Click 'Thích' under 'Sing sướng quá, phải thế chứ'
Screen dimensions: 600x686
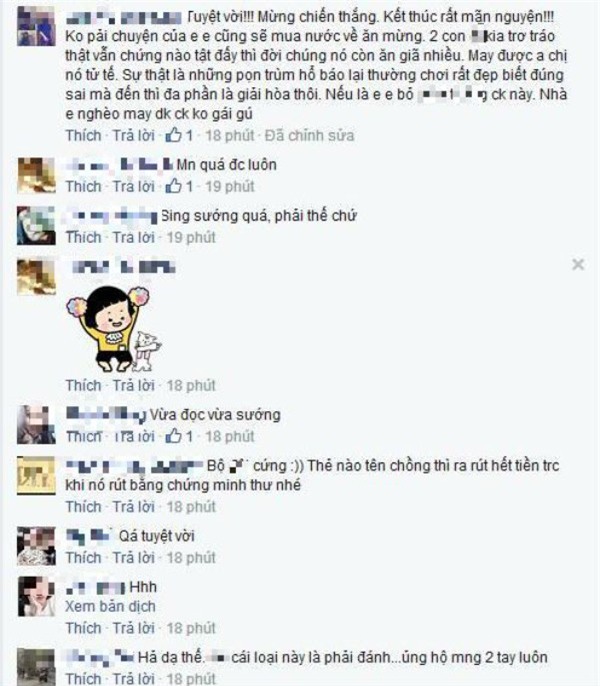[x=83, y=237]
